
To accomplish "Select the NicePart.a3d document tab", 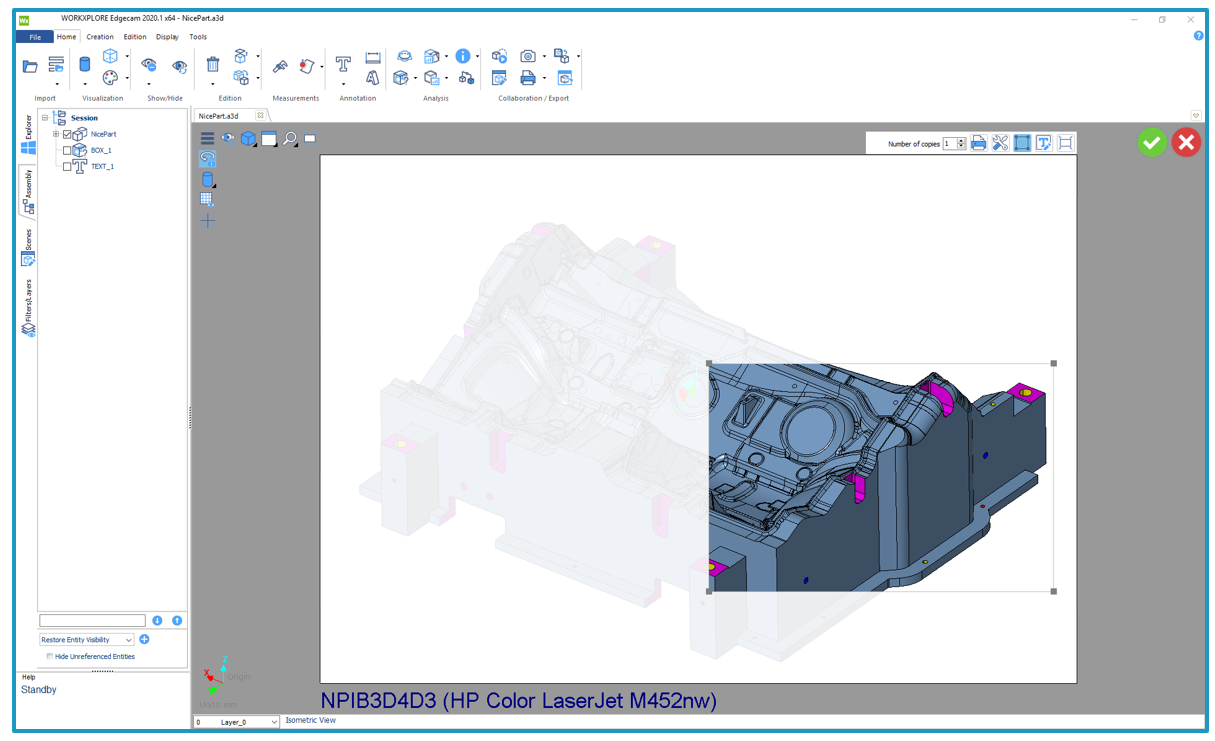I will tap(218, 116).
